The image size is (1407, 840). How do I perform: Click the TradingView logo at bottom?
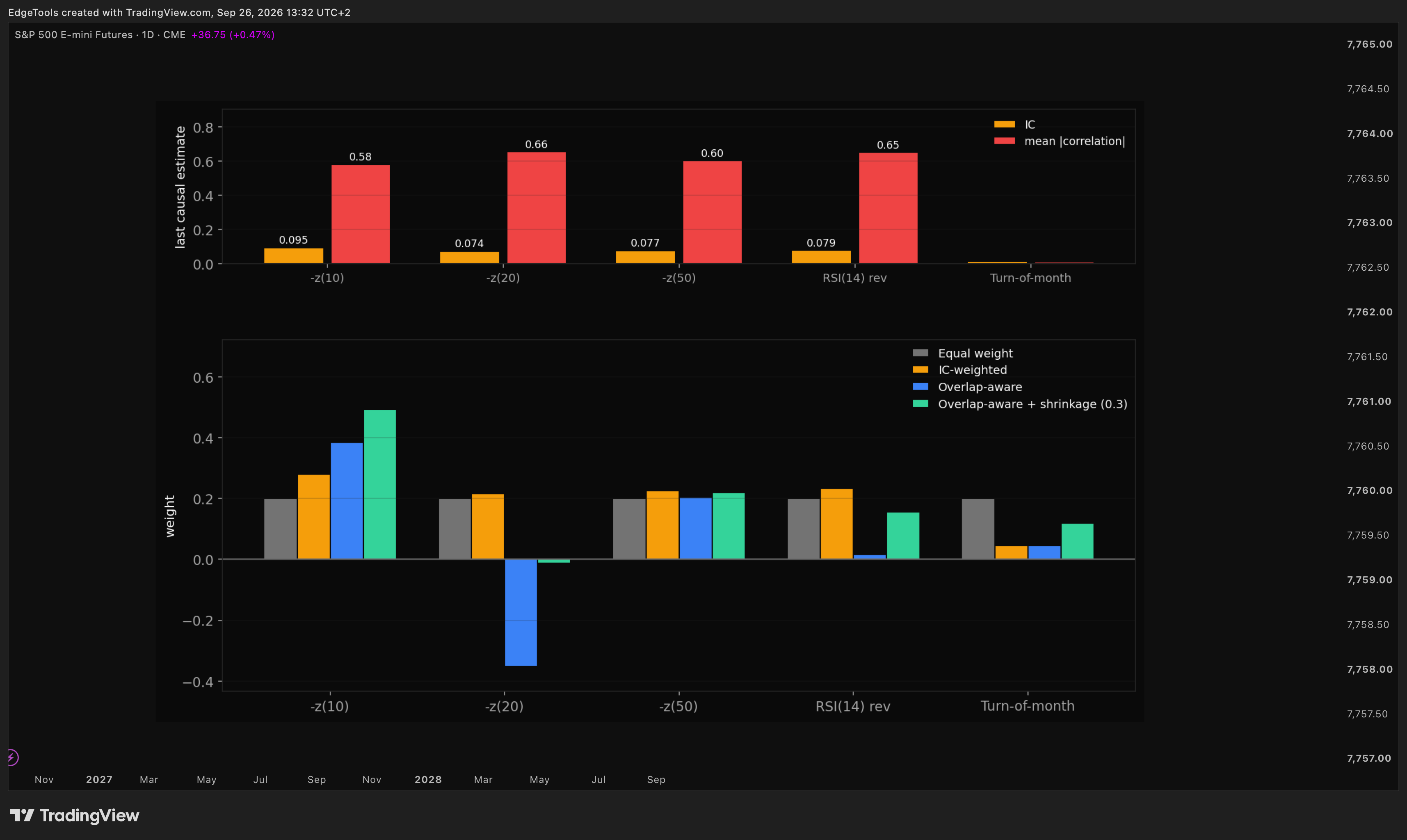74,815
